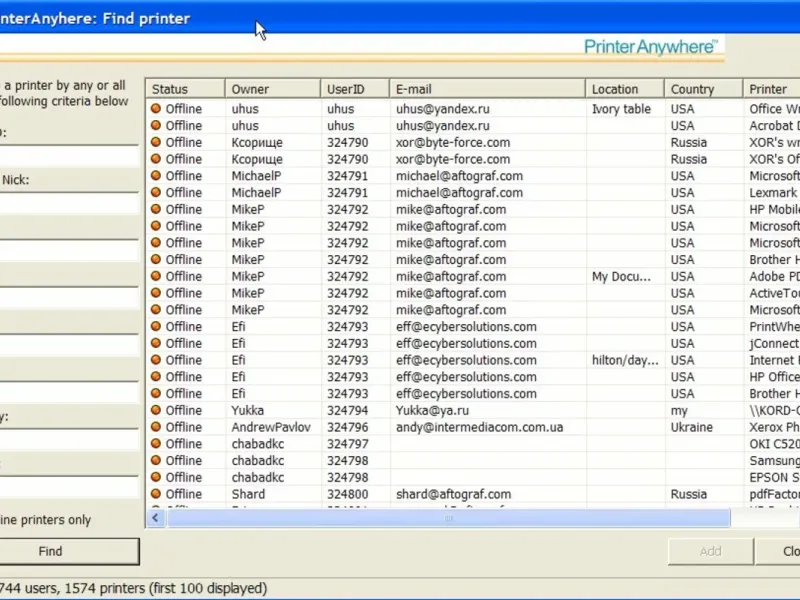Select the 'Ukraine' country cell
The height and width of the screenshot is (600, 800).
pos(691,427)
